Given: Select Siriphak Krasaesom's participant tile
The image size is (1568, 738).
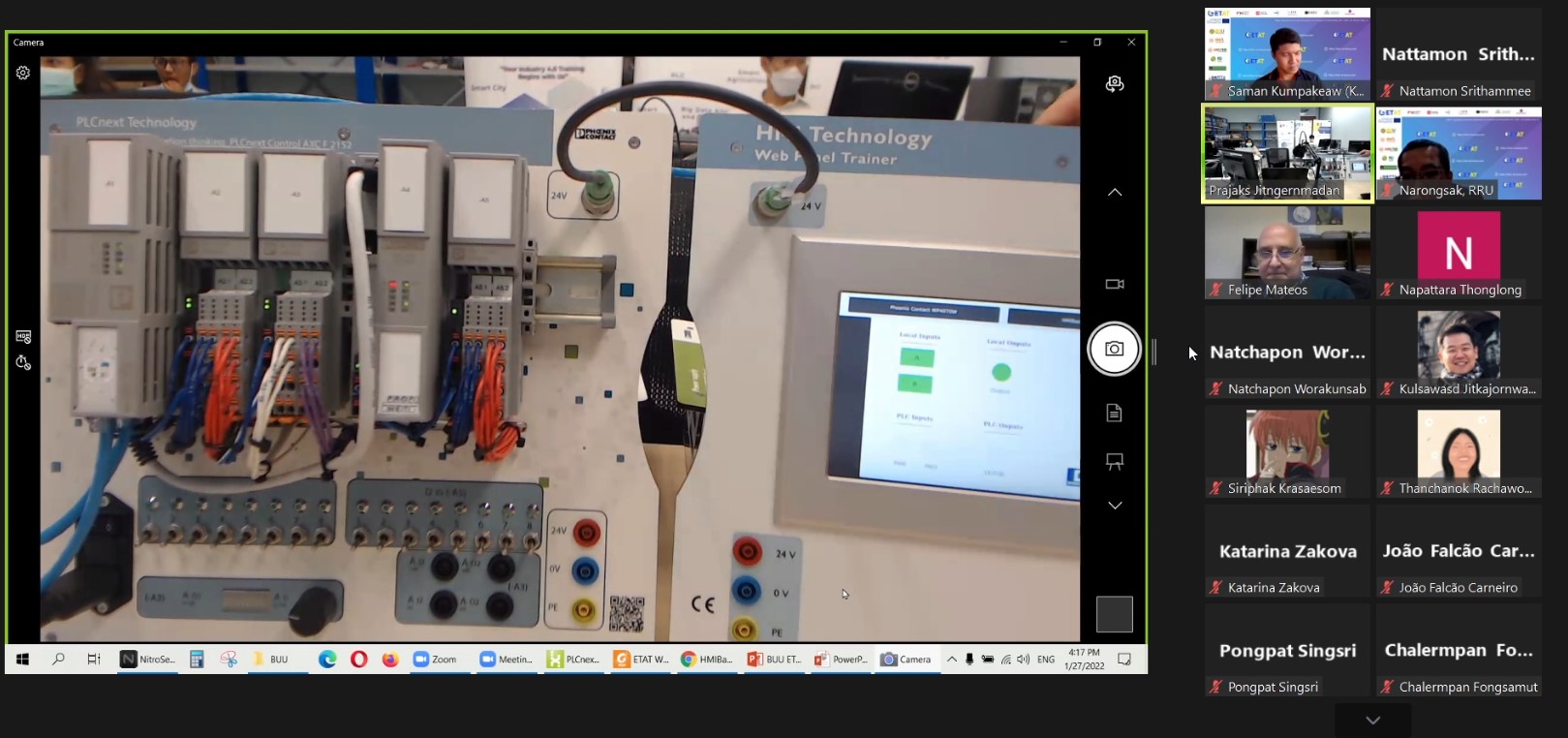Looking at the screenshot, I should (1287, 451).
